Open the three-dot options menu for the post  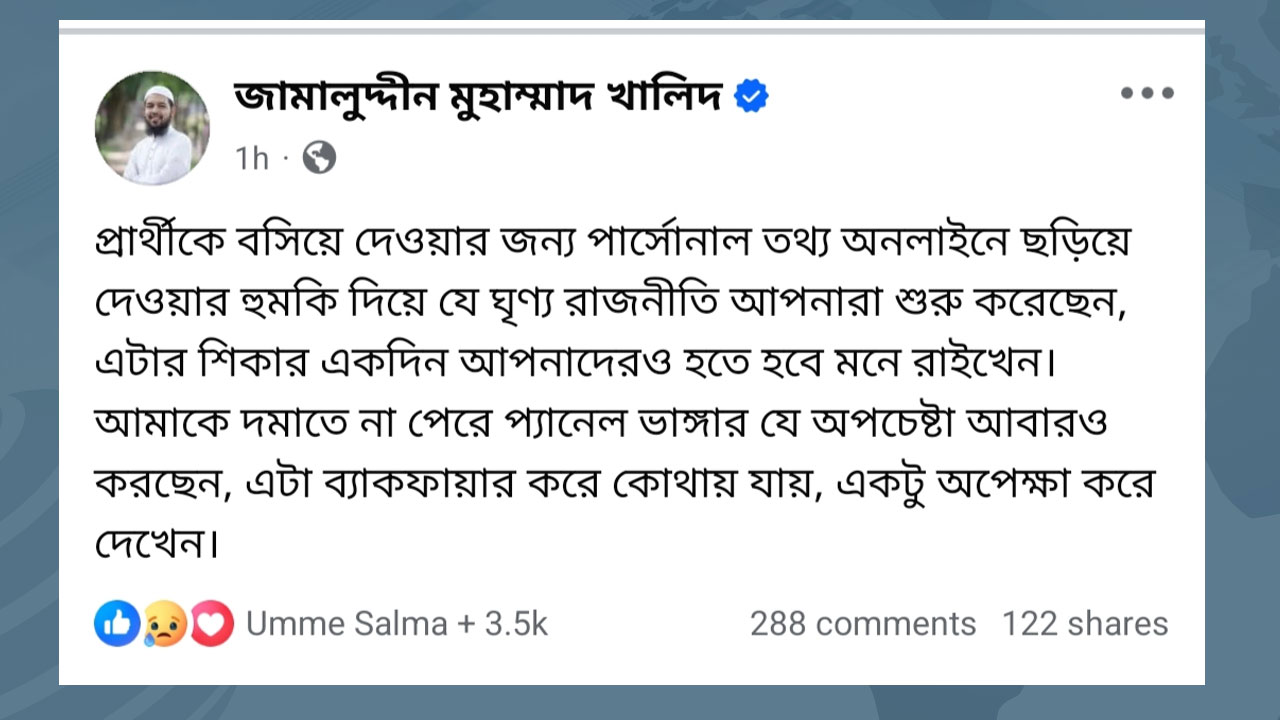pos(1147,92)
